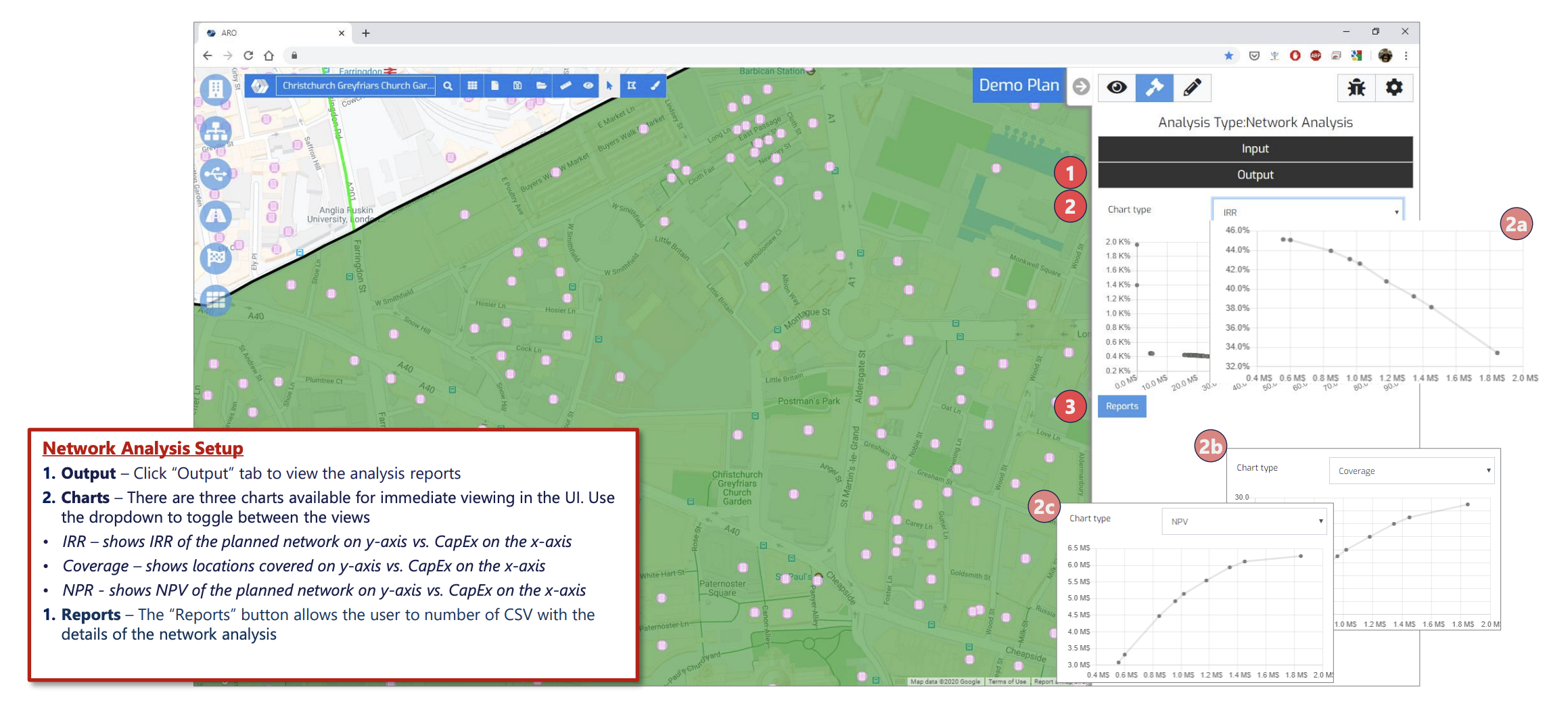1568x710 pixels.
Task: Save the plan with the floppy disk icon
Action: point(517,86)
